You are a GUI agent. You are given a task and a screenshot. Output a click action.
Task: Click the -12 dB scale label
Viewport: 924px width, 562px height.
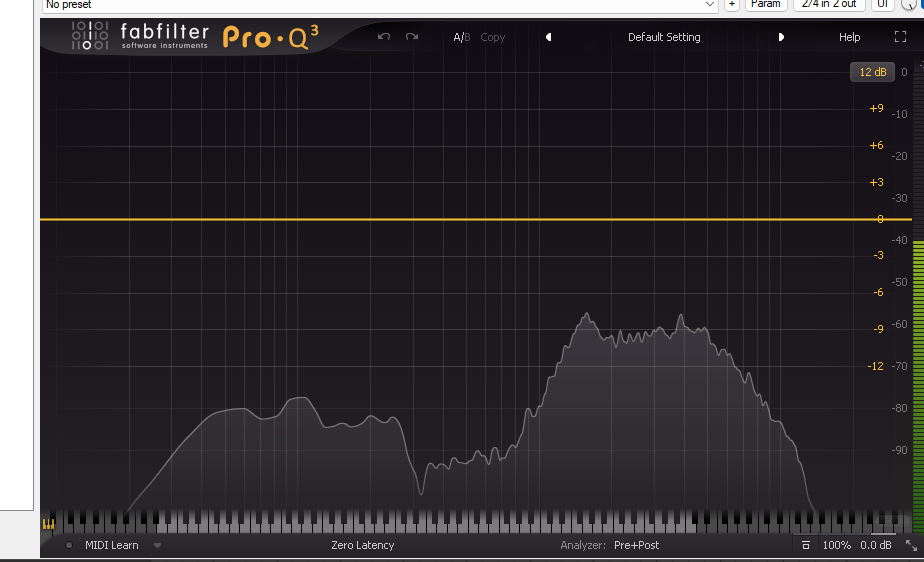click(x=876, y=366)
